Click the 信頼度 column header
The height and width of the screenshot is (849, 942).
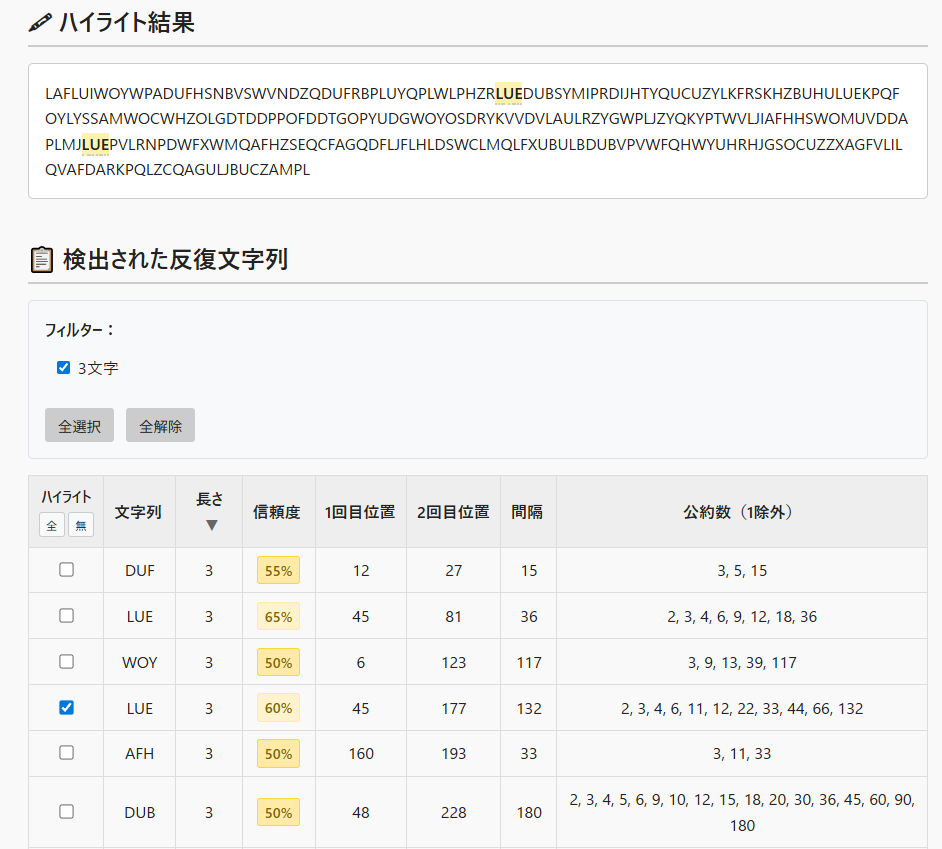(277, 512)
